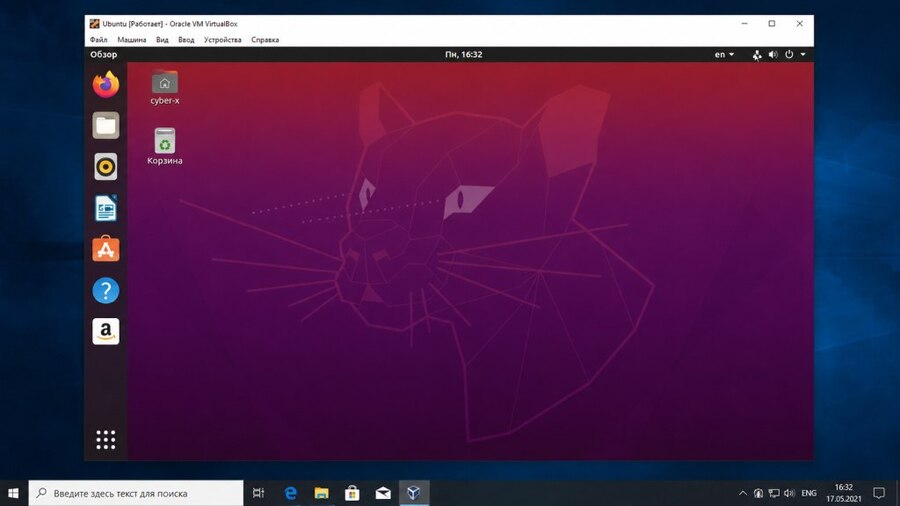Open the Files manager in the dock
The height and width of the screenshot is (506, 900).
pos(106,126)
